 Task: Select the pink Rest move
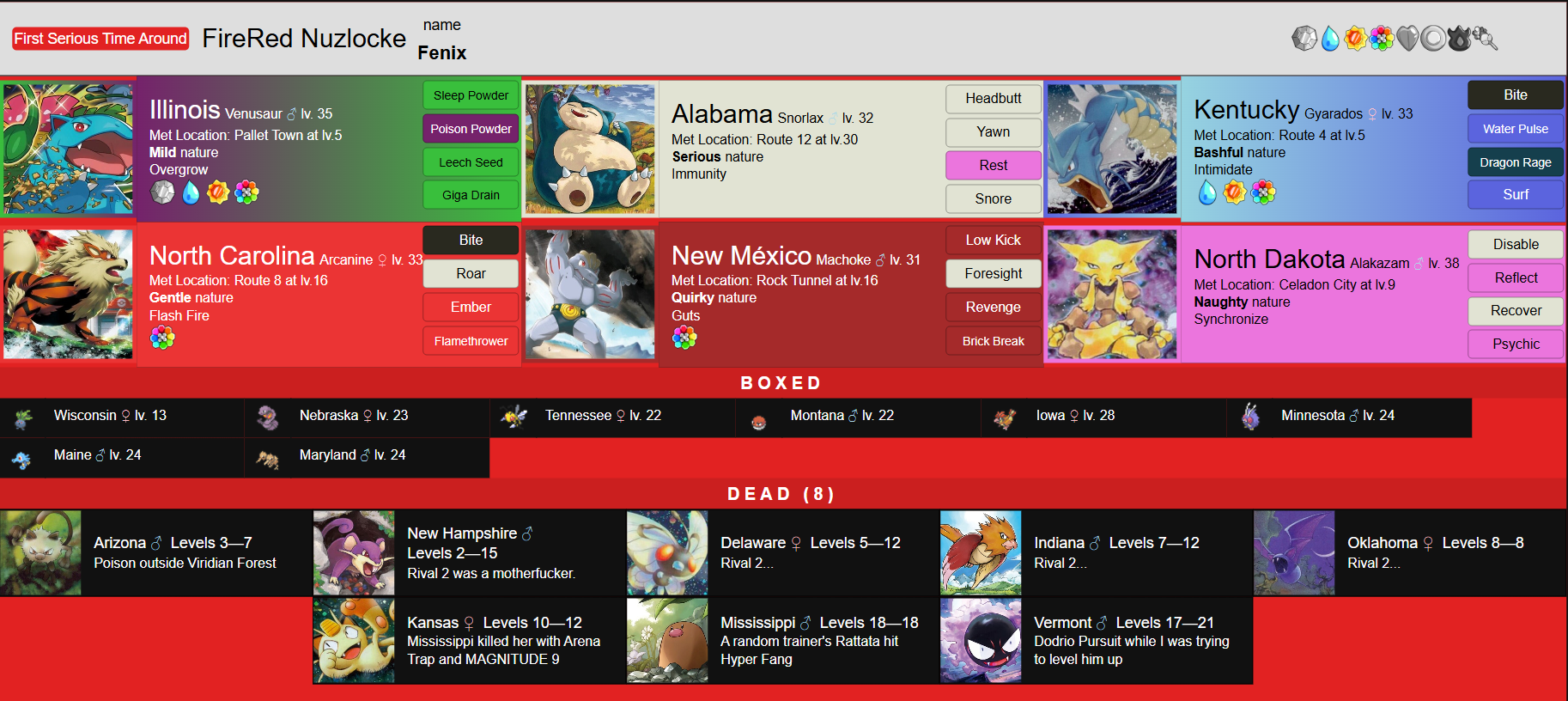point(994,165)
